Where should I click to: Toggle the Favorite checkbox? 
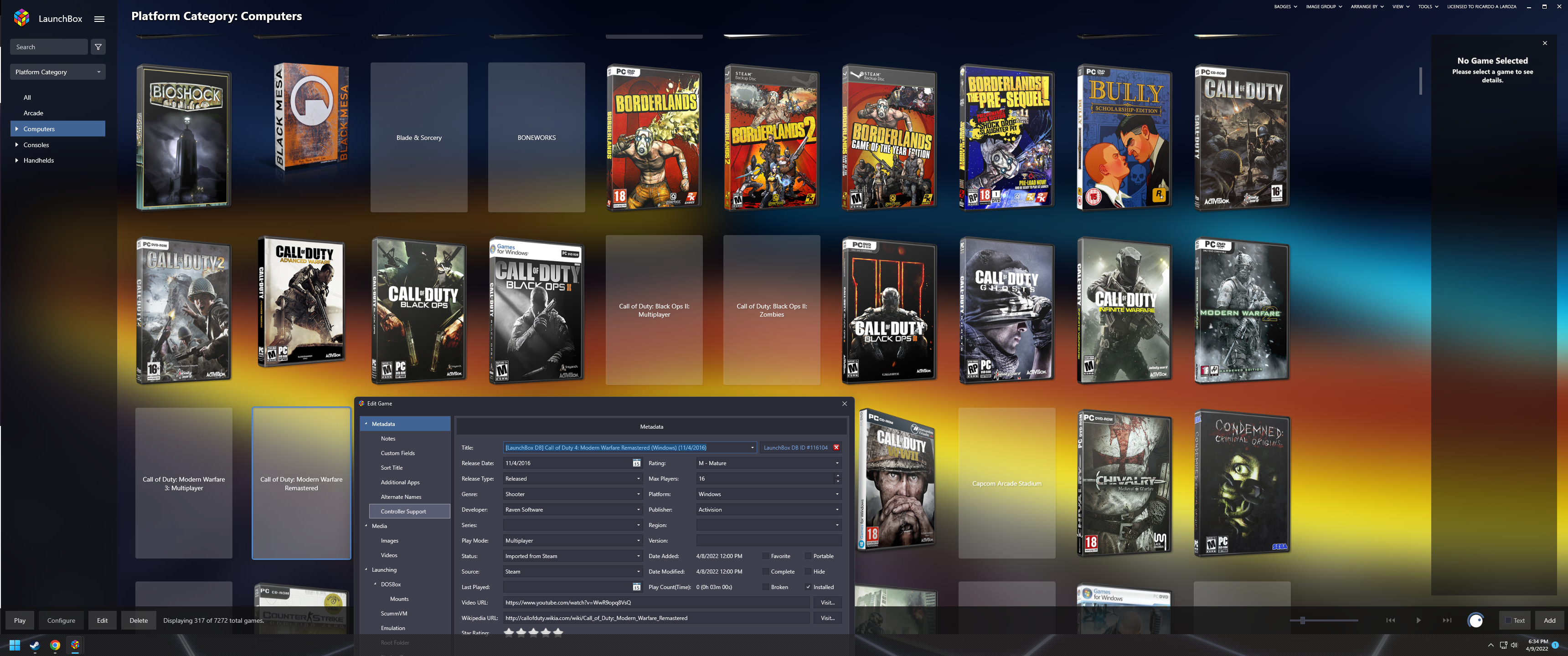coord(765,556)
